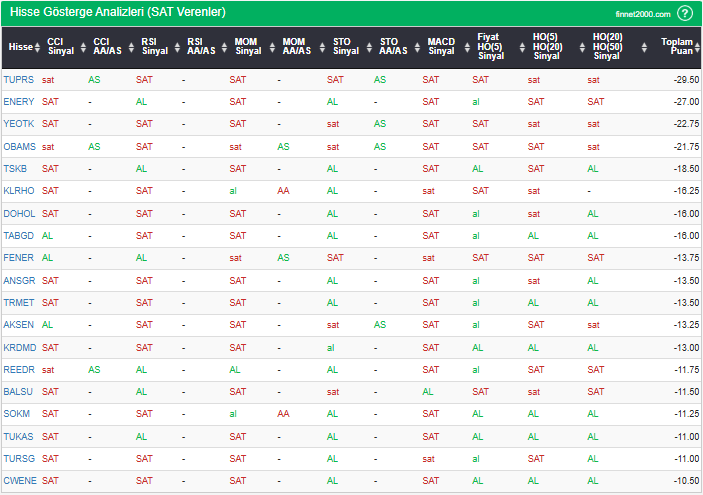The width and height of the screenshot is (703, 495).
Task: Sort by MOM Sinyal column header
Action: [248, 47]
